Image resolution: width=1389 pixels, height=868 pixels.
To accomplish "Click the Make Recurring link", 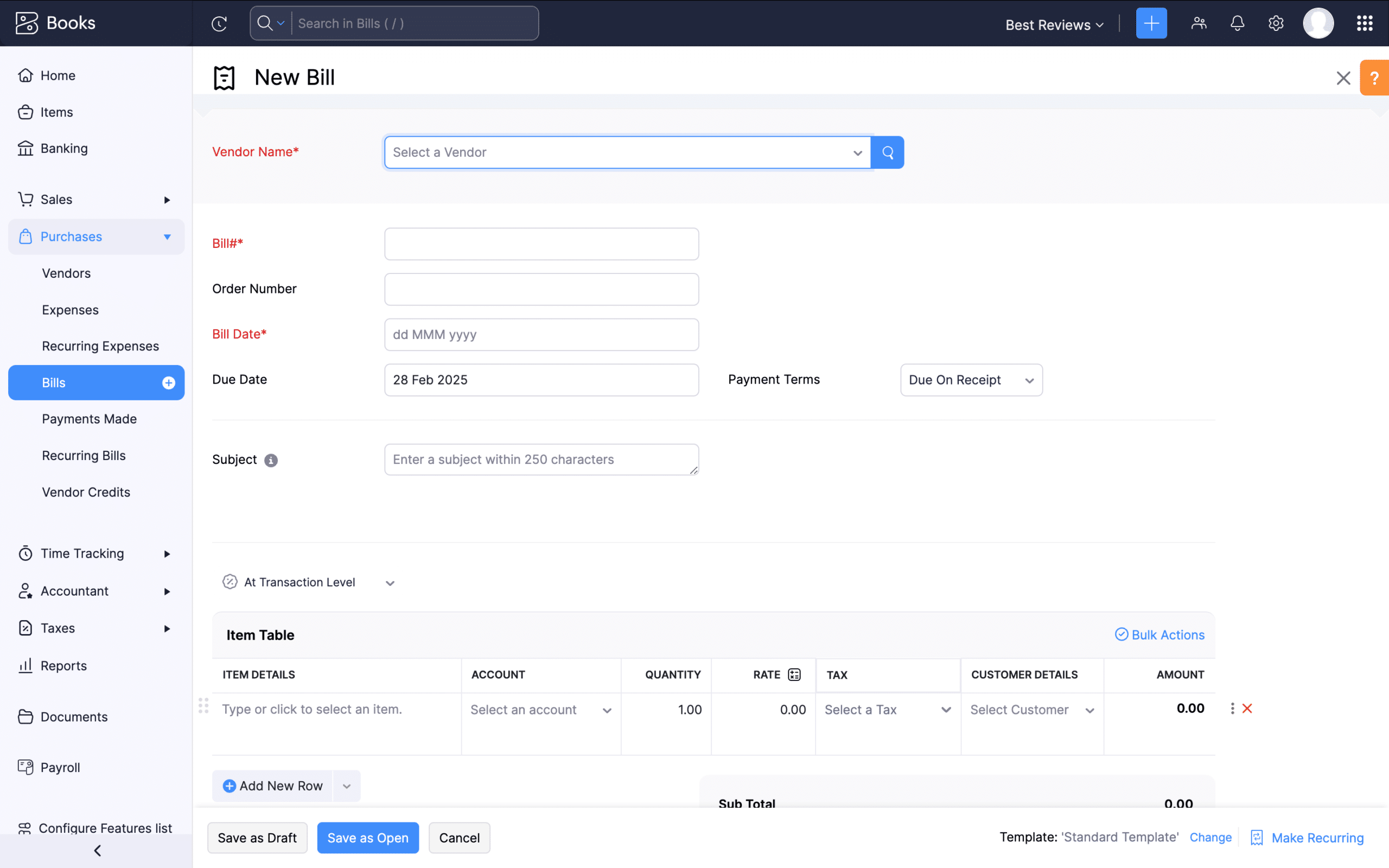I will (x=1317, y=838).
